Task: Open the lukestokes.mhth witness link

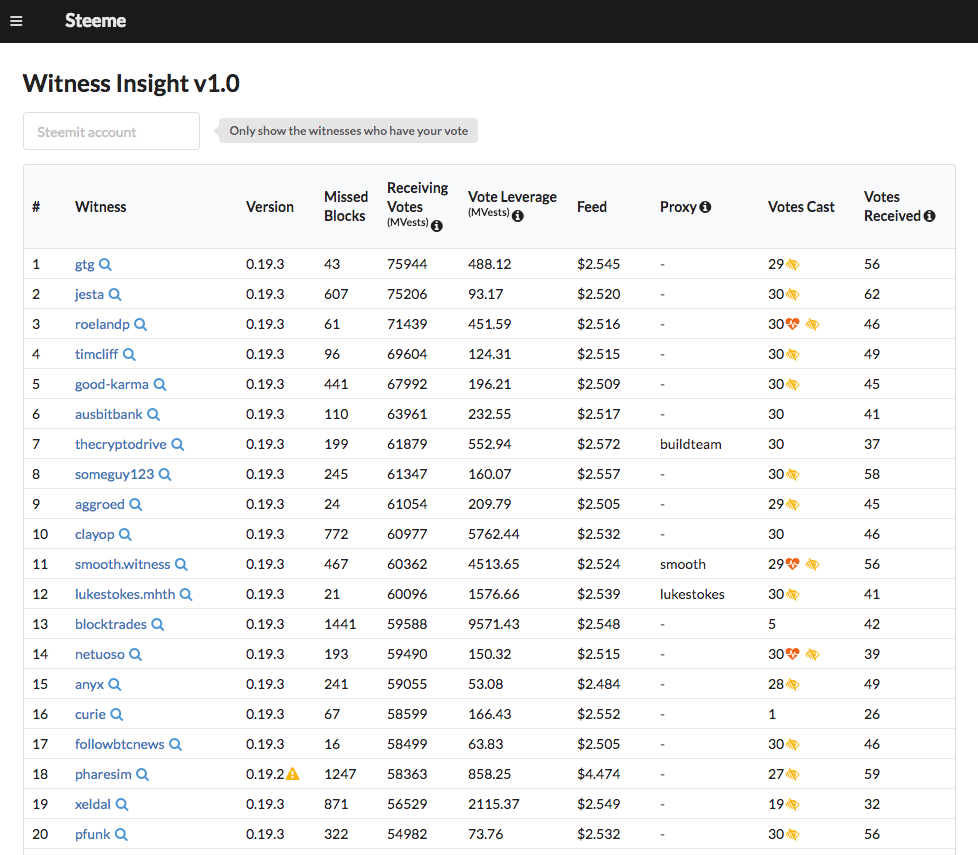Action: click(x=125, y=594)
